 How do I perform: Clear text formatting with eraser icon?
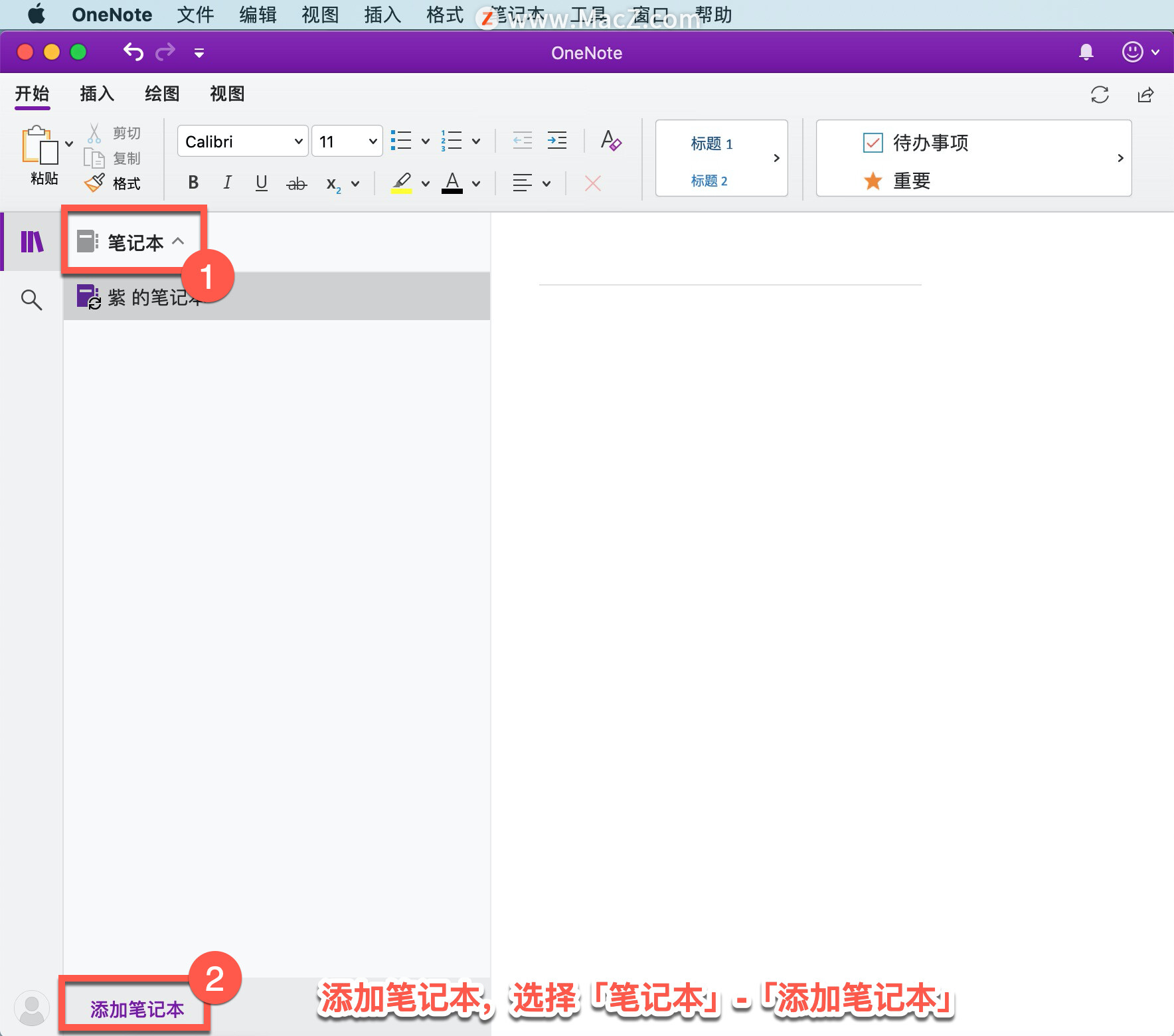[x=611, y=141]
